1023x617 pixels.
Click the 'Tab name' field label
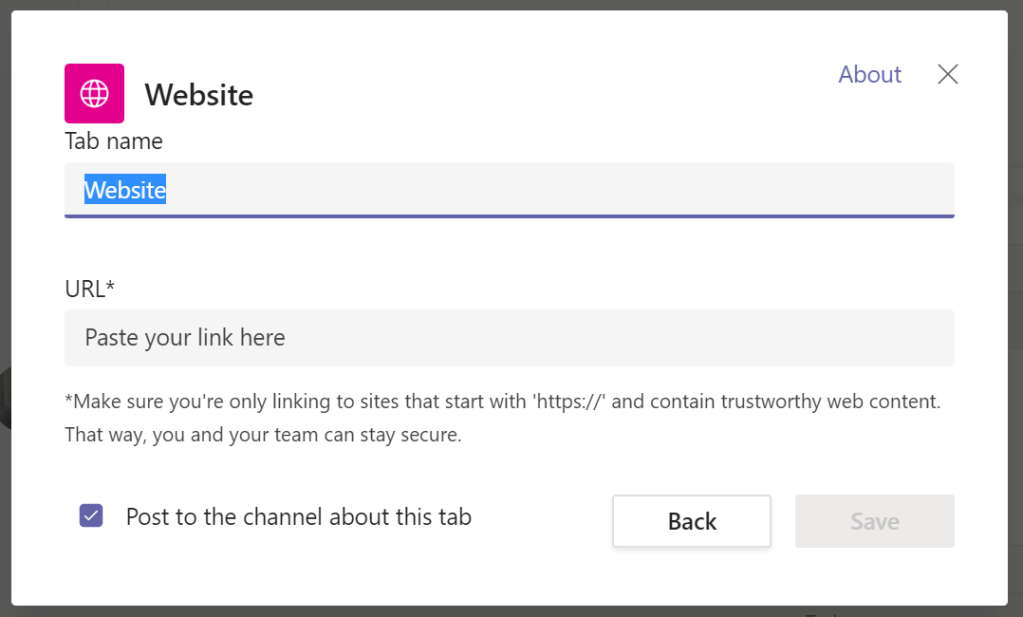pyautogui.click(x=114, y=141)
